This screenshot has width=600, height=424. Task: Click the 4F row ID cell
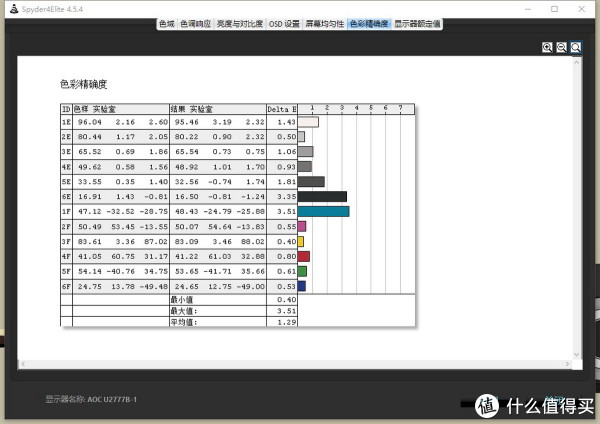66,256
